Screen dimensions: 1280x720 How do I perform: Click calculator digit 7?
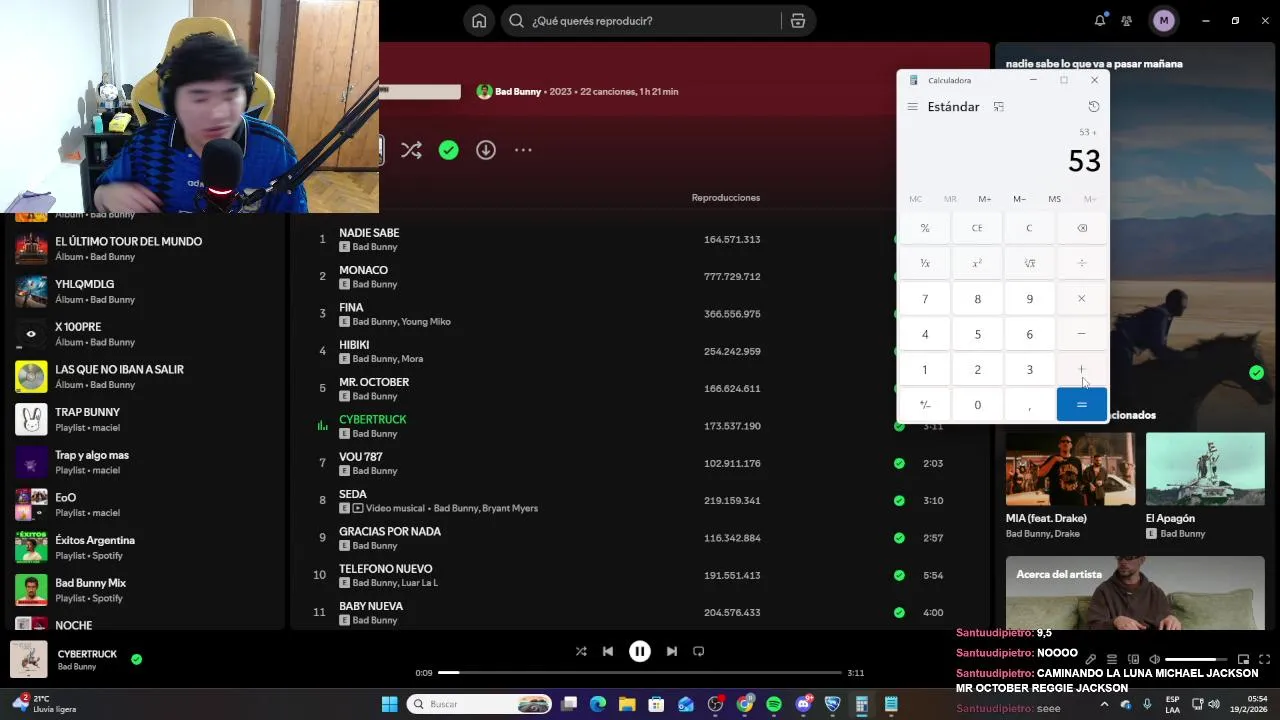pos(925,299)
